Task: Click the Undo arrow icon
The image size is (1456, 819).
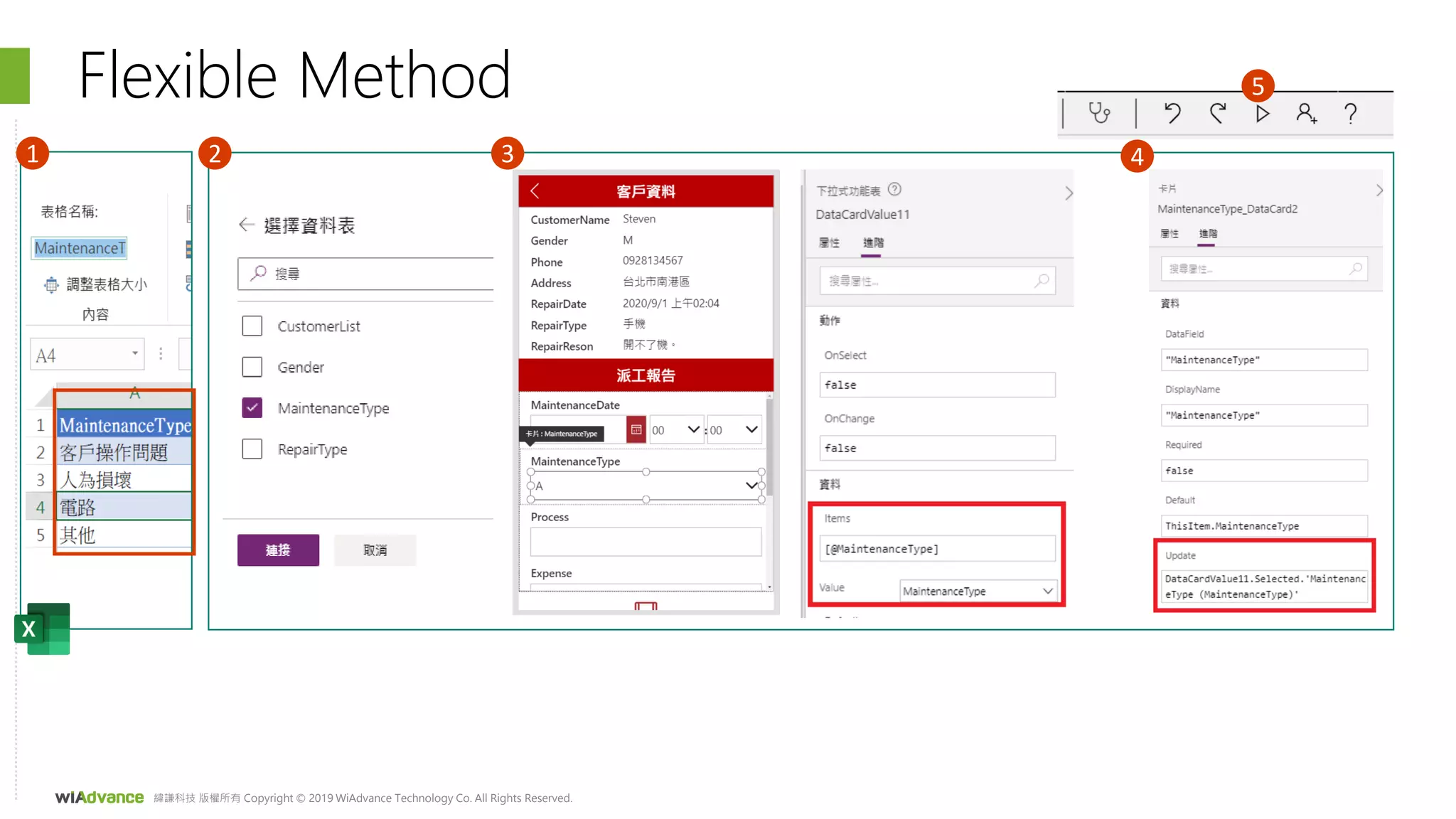Action: tap(1172, 113)
